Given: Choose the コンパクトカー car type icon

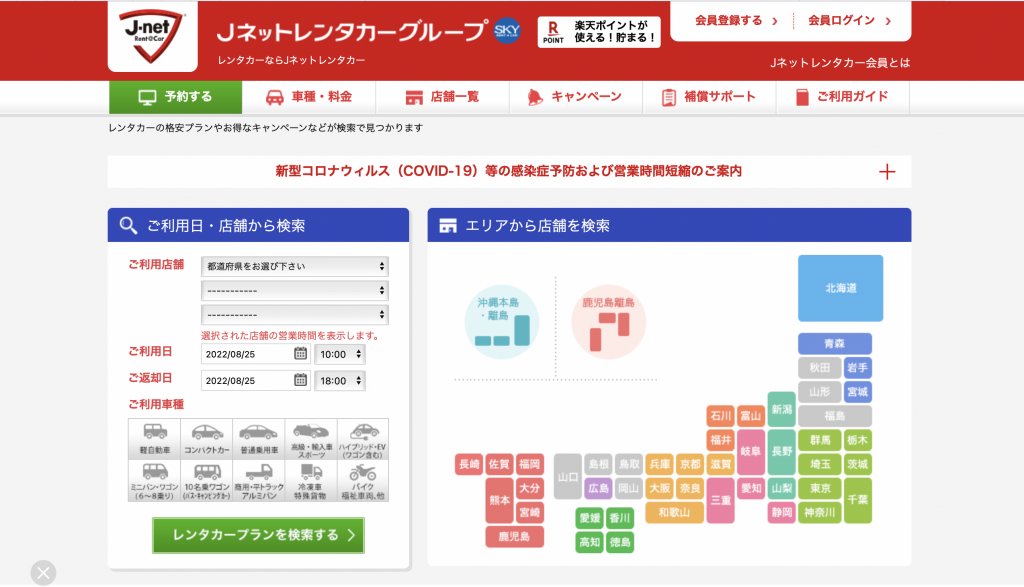Looking at the screenshot, I should click(x=206, y=439).
